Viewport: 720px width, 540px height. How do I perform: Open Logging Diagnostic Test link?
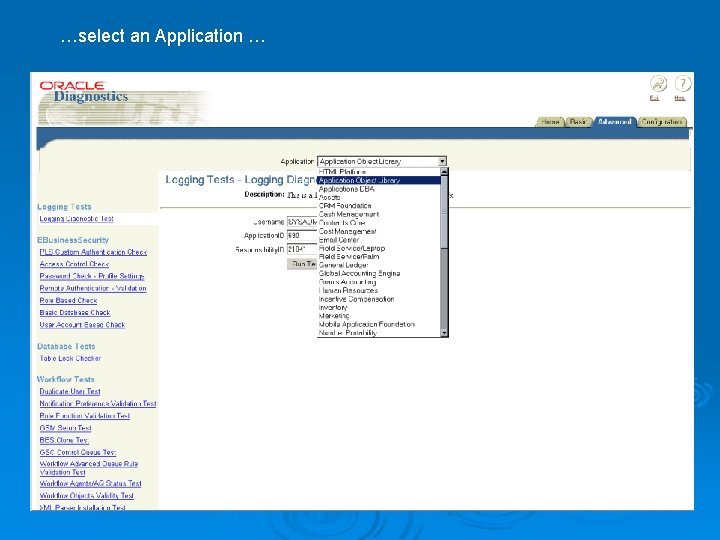pyautogui.click(x=76, y=219)
